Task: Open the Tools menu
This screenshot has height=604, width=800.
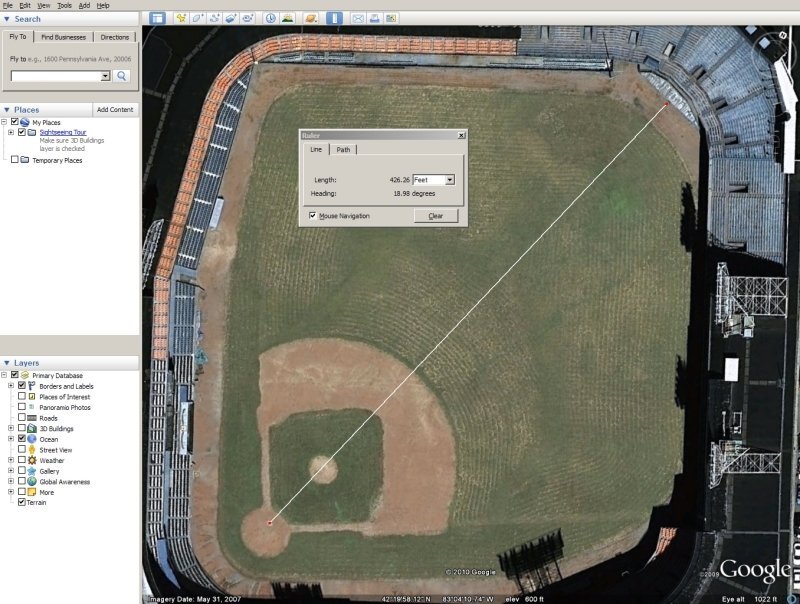Action: point(64,6)
